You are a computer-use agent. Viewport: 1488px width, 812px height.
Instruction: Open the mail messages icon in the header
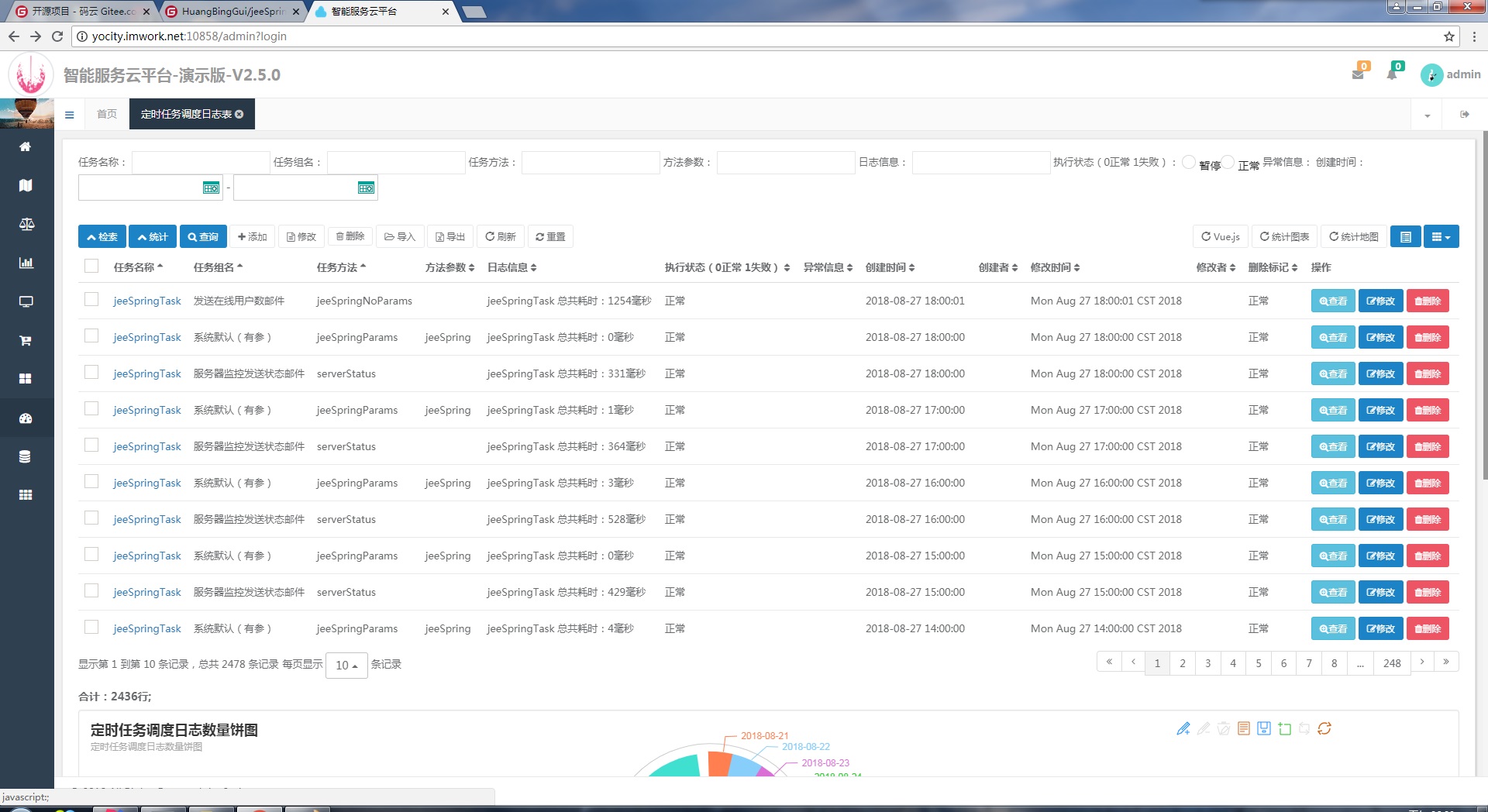[x=1358, y=74]
